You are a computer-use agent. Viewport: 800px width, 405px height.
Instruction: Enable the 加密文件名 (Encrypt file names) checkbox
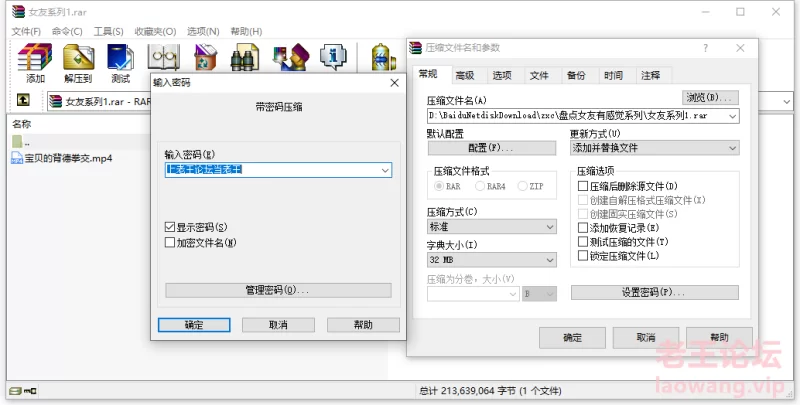170,242
